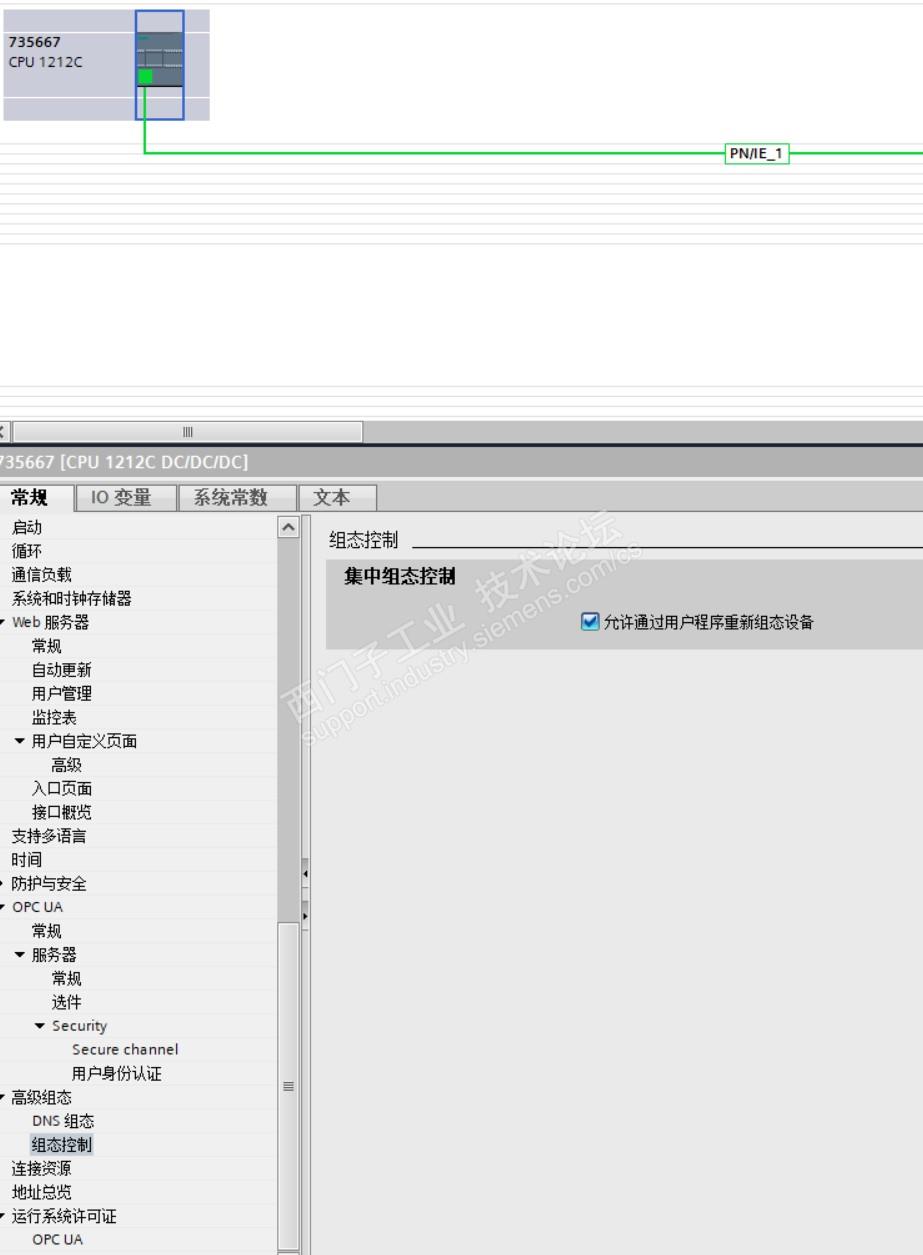Select the PN/IE_1 network label
Viewport: 923px width, 1255px height.
tap(757, 154)
